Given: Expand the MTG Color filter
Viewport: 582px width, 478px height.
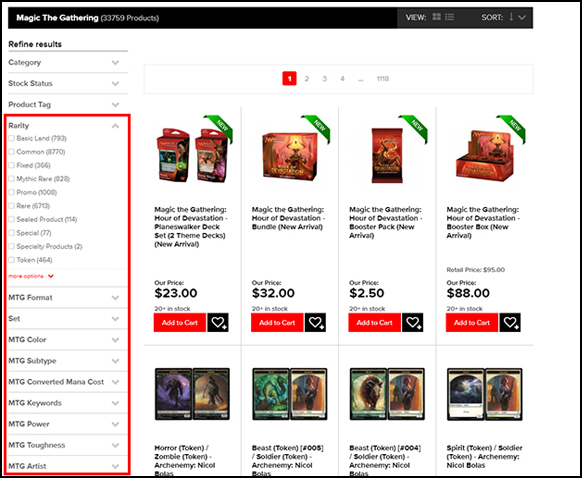Looking at the screenshot, I should [x=68, y=340].
